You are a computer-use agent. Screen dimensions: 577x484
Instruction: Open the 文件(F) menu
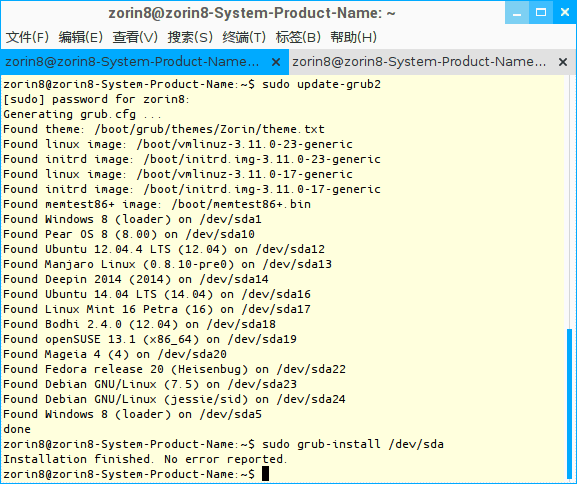click(x=27, y=37)
